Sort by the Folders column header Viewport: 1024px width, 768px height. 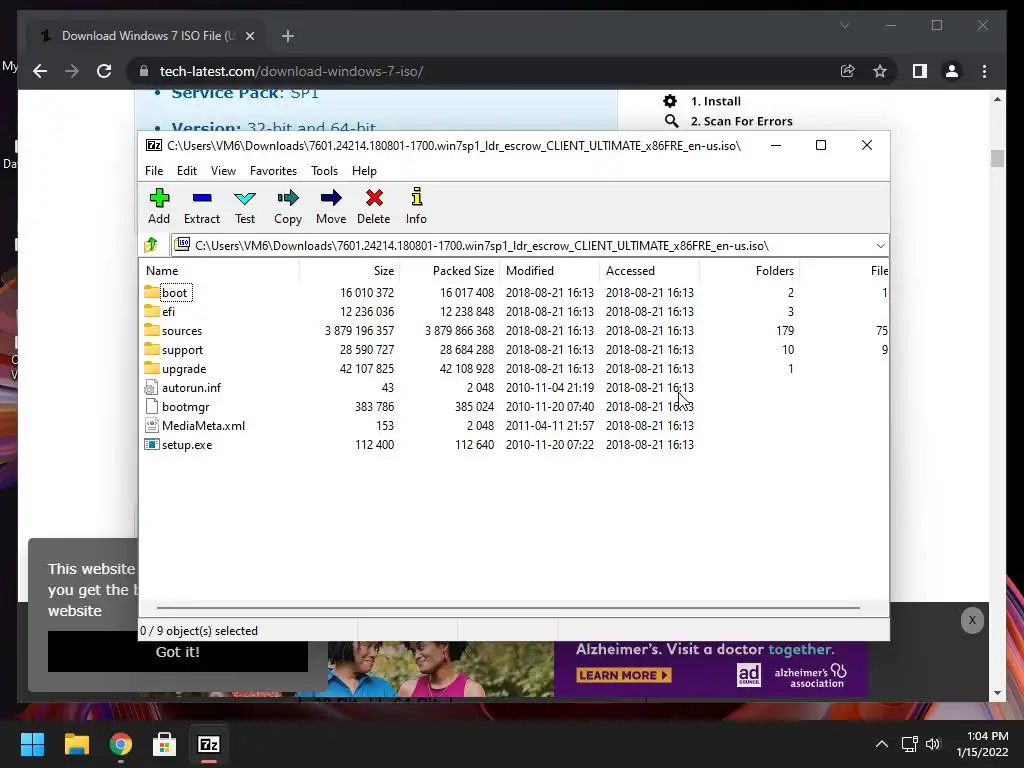[x=749, y=270]
